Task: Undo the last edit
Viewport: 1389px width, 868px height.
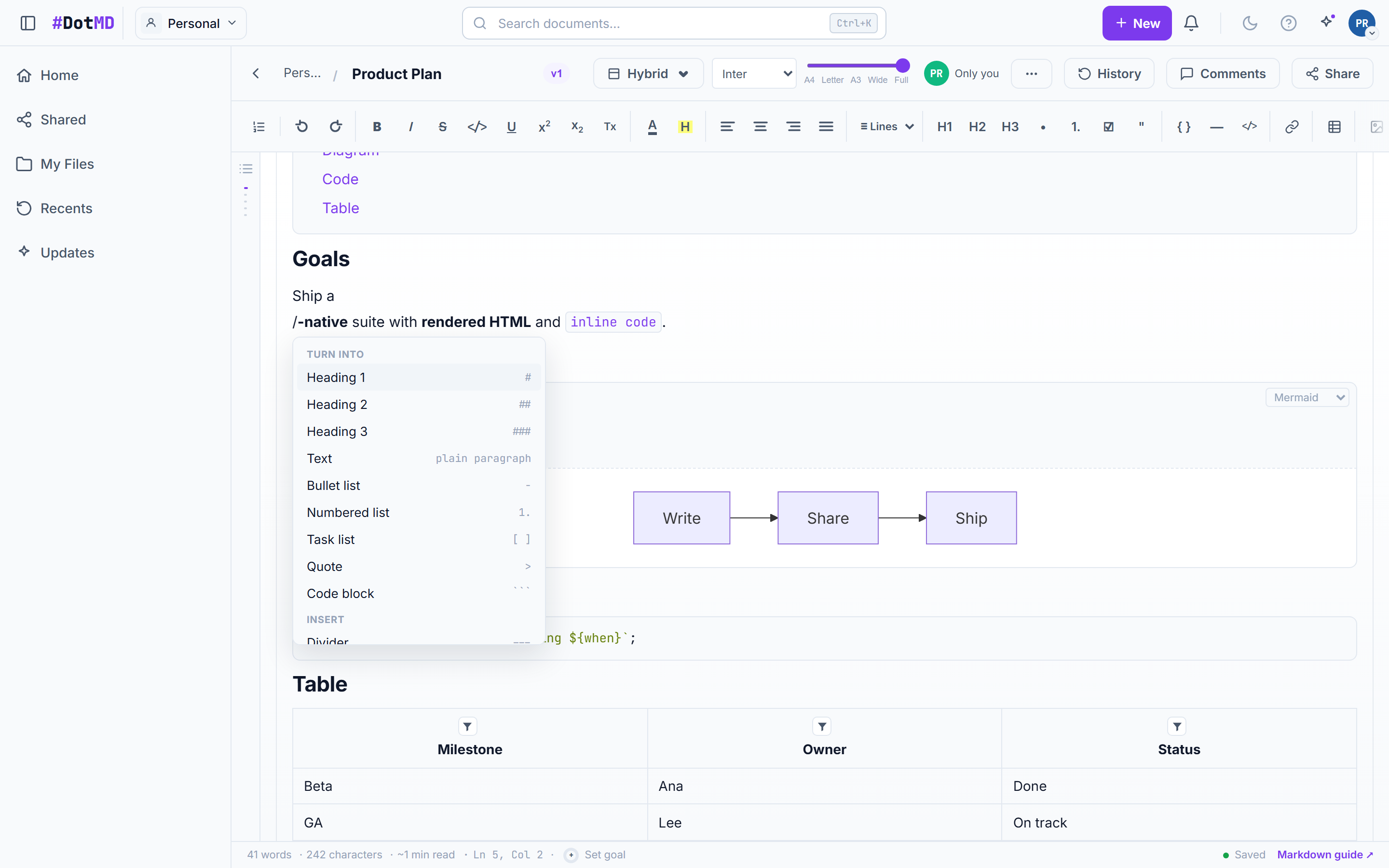Action: tap(301, 126)
